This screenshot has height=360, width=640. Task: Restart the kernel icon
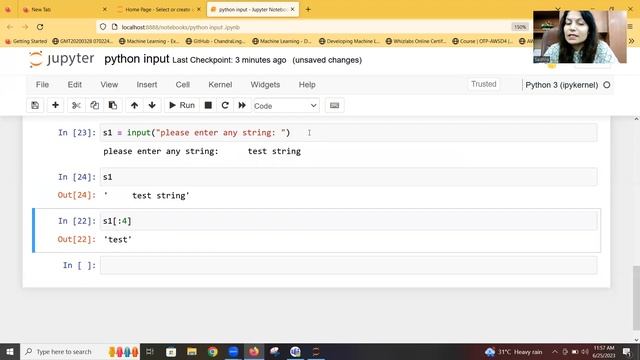[x=225, y=105]
